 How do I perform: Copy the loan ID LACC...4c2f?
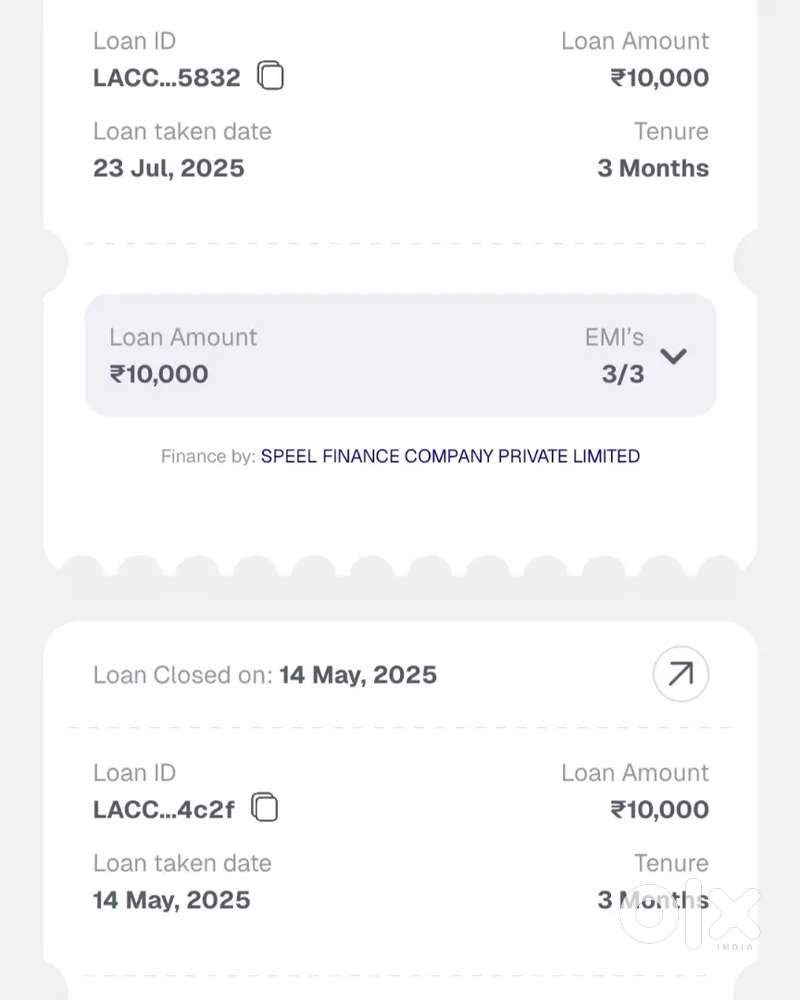pyautogui.click(x=264, y=807)
